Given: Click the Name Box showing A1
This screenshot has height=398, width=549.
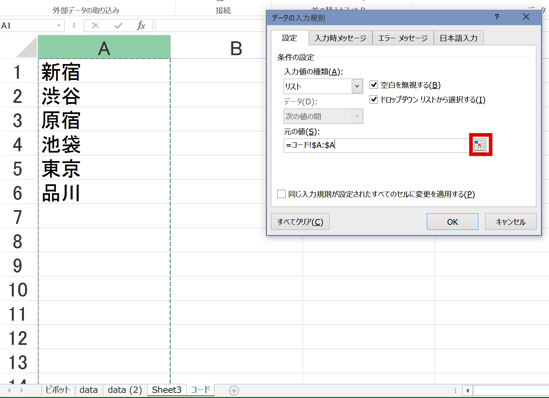Looking at the screenshot, I should click(27, 26).
